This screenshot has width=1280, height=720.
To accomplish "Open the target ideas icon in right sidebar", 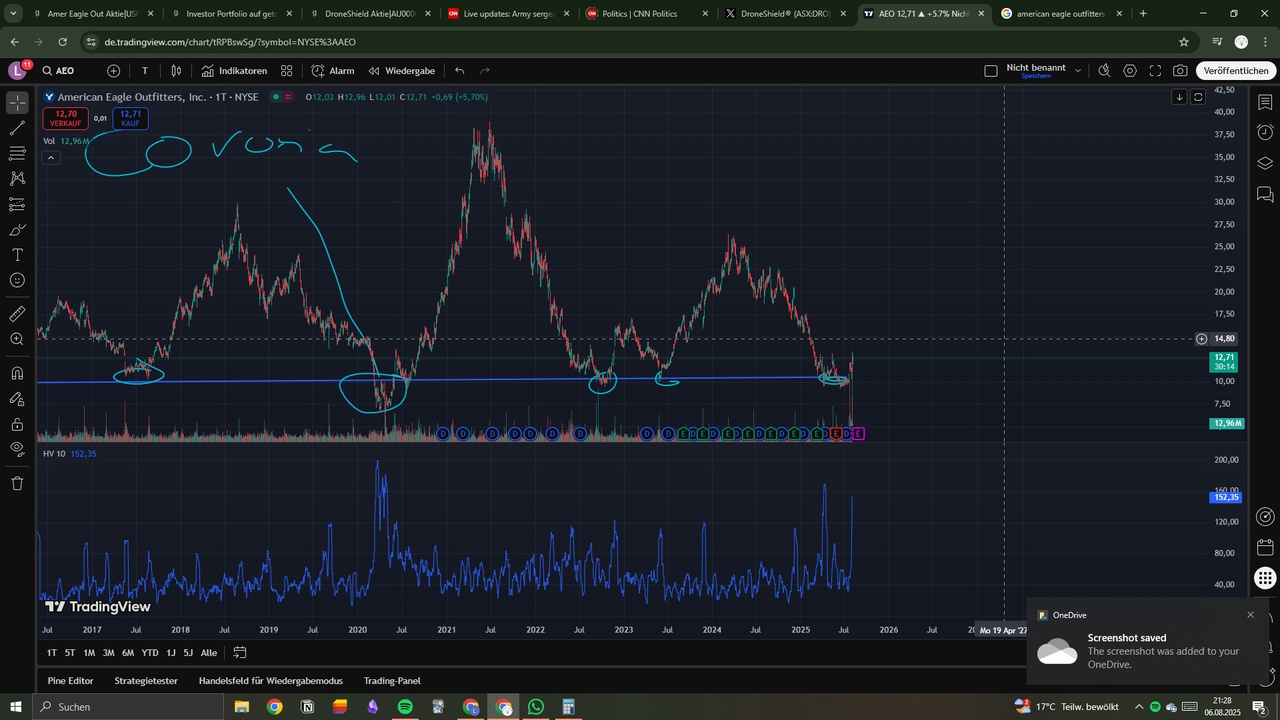I will pos(1265,517).
